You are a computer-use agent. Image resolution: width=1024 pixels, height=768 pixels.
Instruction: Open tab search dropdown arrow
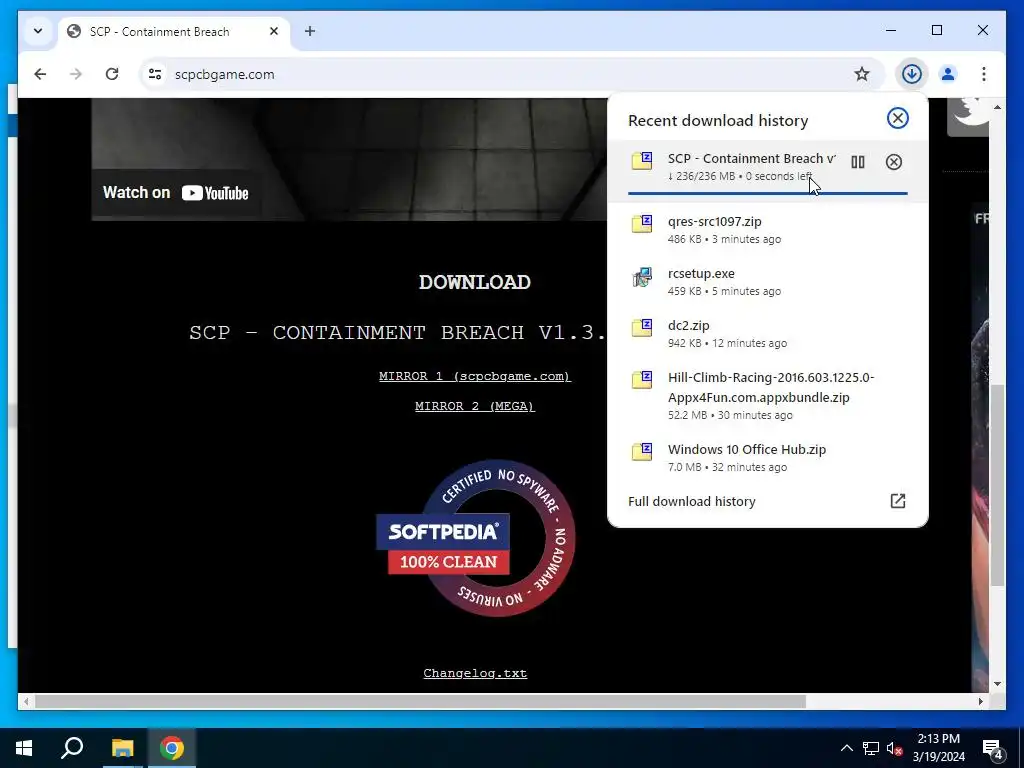click(38, 31)
